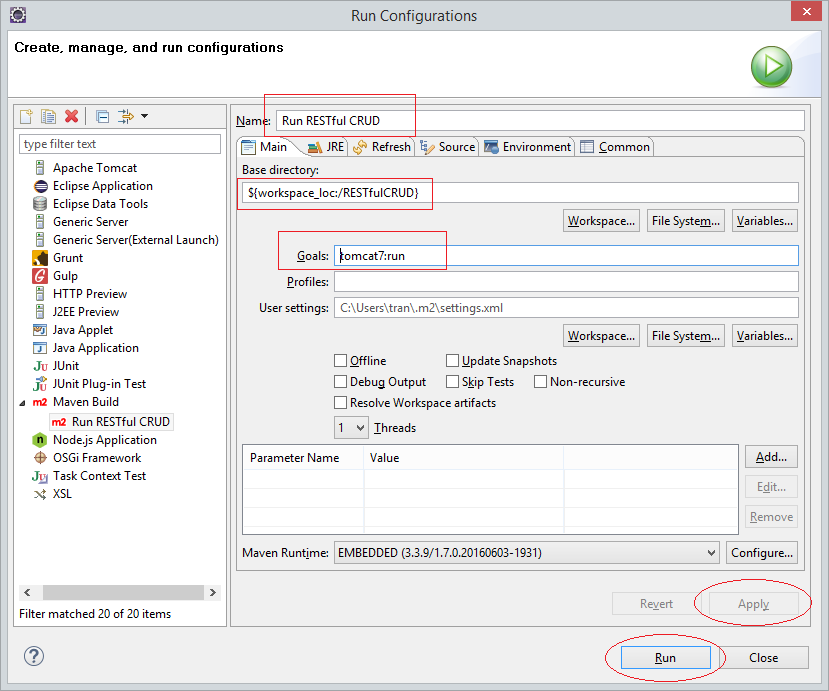Select the Generic Server icon
The height and width of the screenshot is (691, 829).
[x=40, y=222]
